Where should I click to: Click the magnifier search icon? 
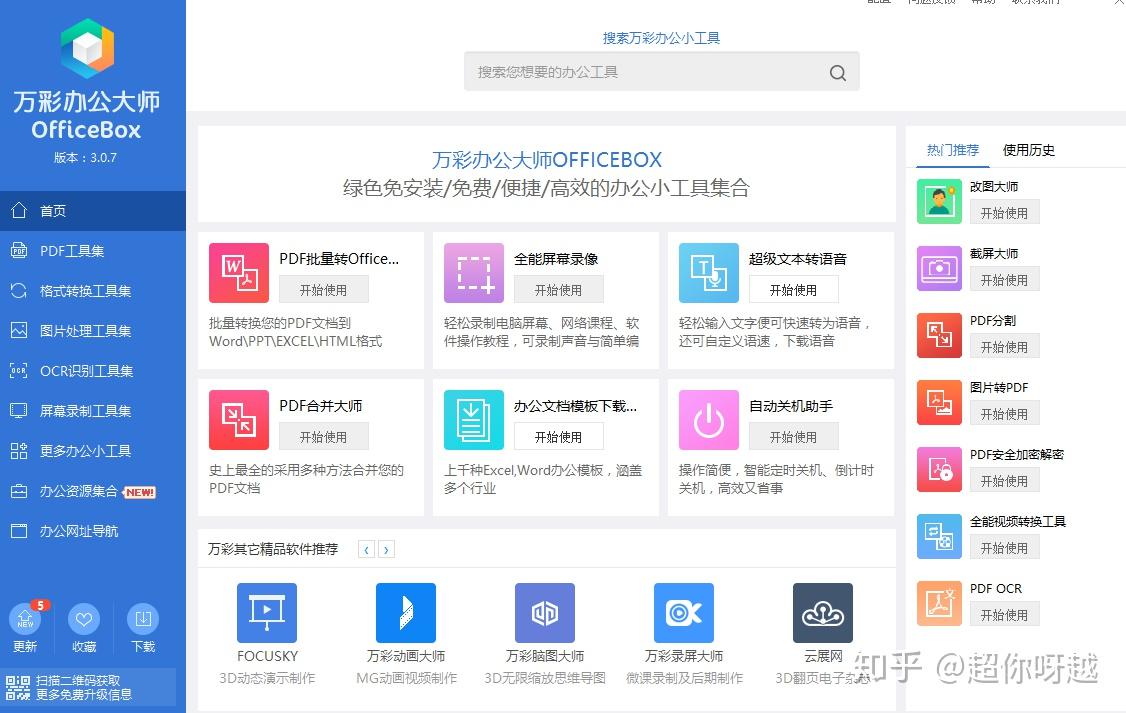837,73
